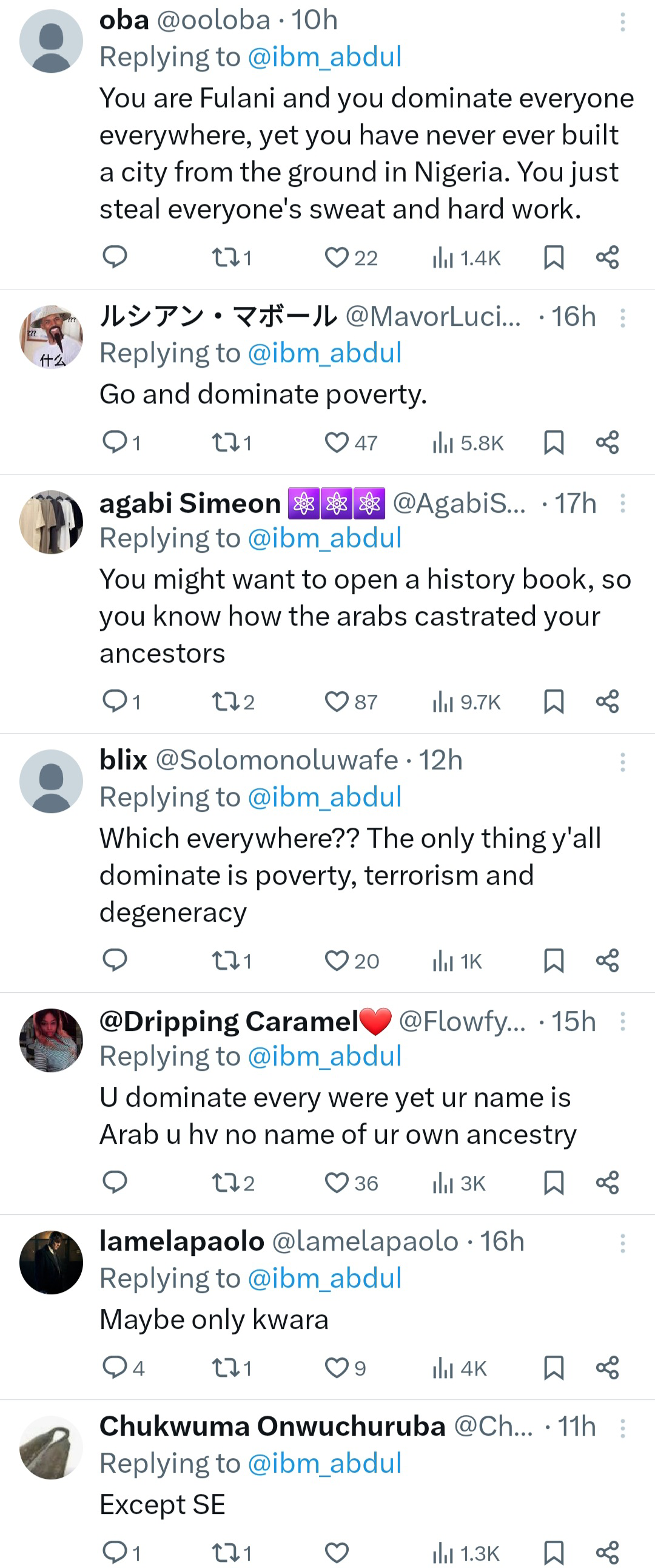
Task: Open agabi Simeon's display name
Action: pos(190,504)
